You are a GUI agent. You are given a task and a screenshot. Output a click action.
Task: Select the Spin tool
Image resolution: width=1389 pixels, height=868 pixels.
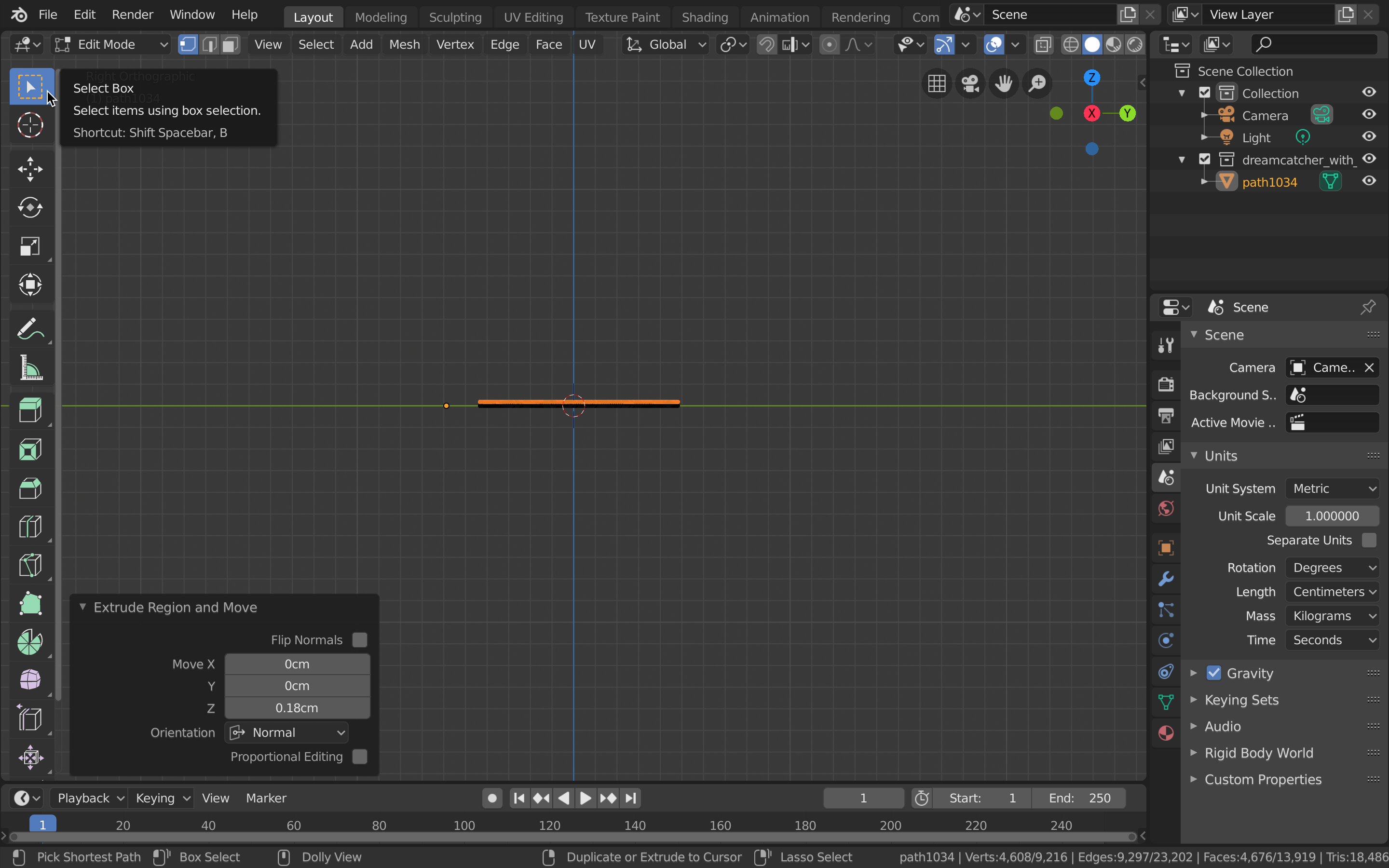(30, 642)
